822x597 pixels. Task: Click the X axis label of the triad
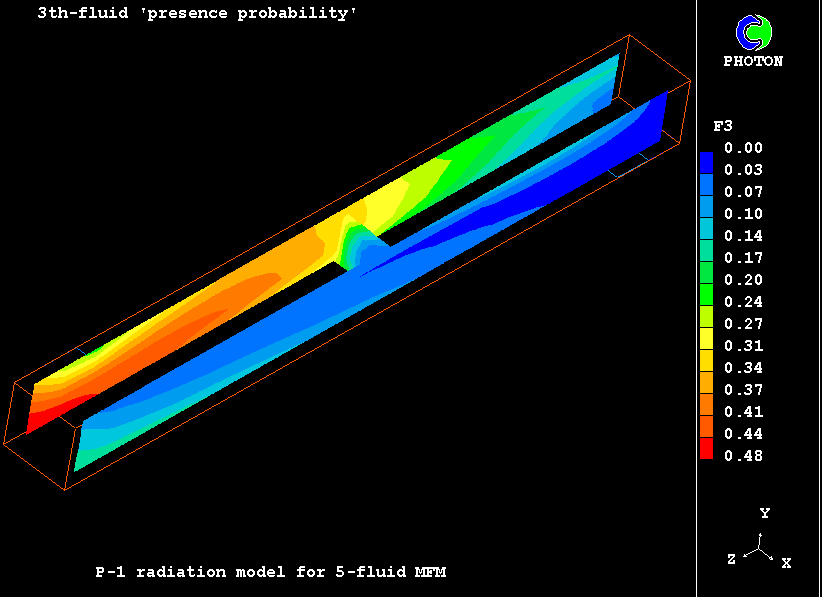(786, 563)
